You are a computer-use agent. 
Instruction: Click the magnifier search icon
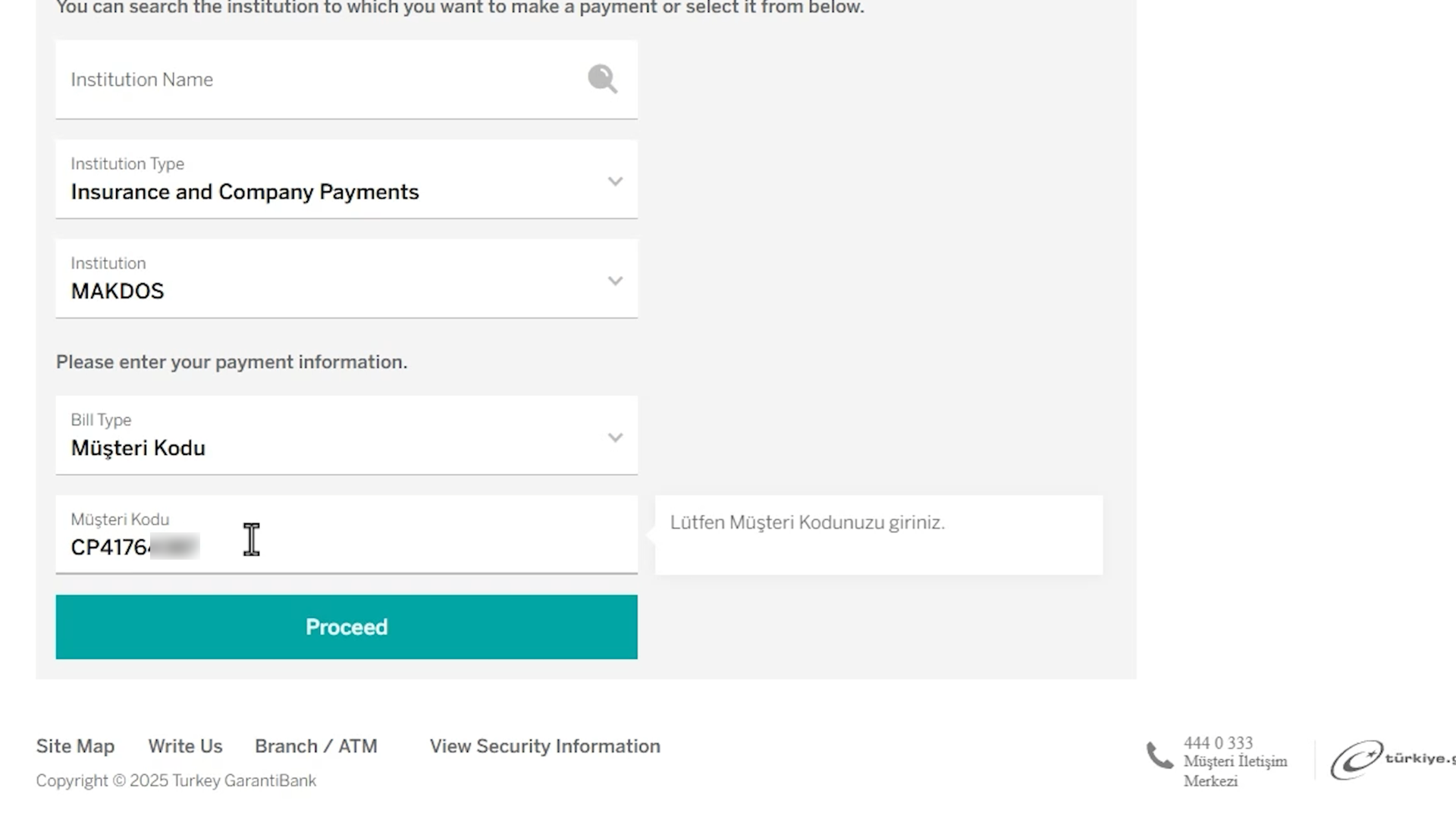(x=602, y=79)
